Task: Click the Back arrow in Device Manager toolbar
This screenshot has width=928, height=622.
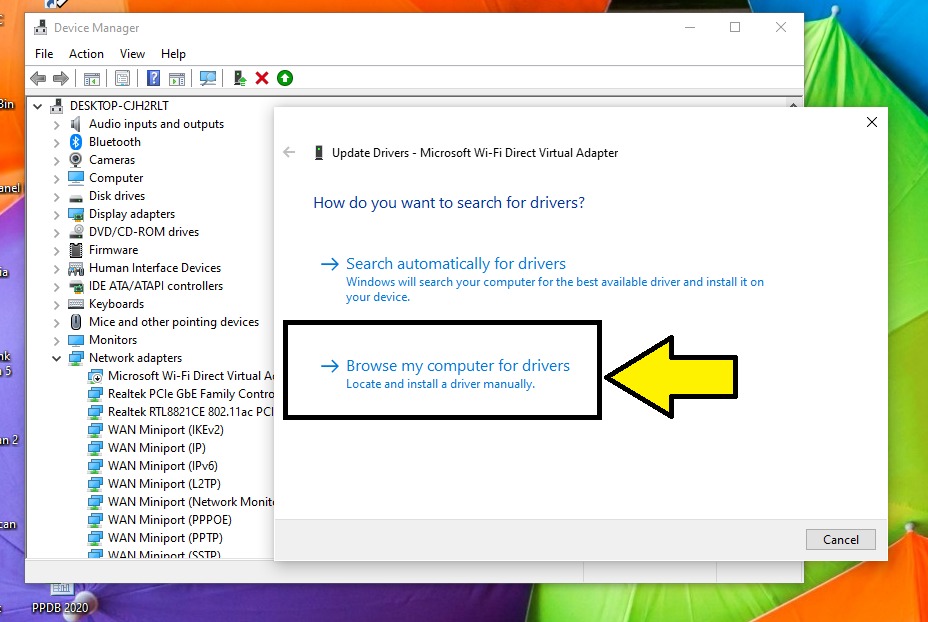Action: point(38,78)
